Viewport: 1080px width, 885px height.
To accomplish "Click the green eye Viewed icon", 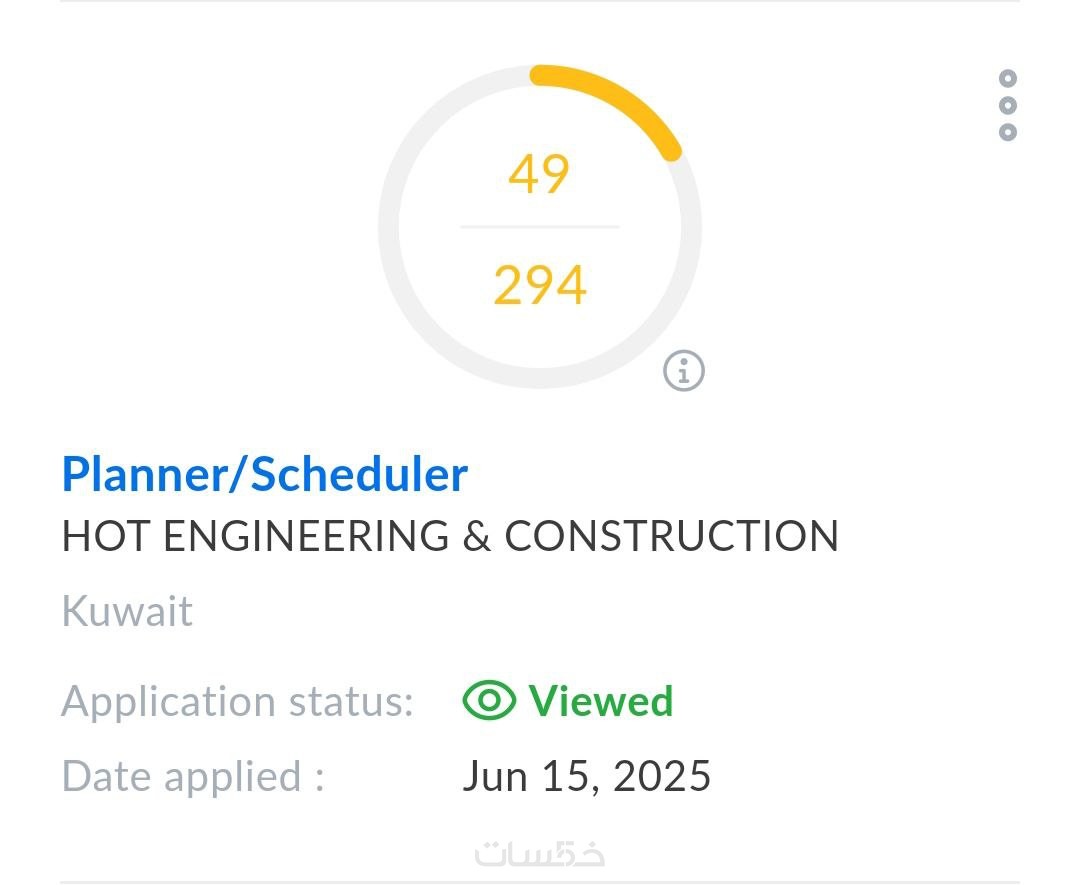I will (x=489, y=701).
